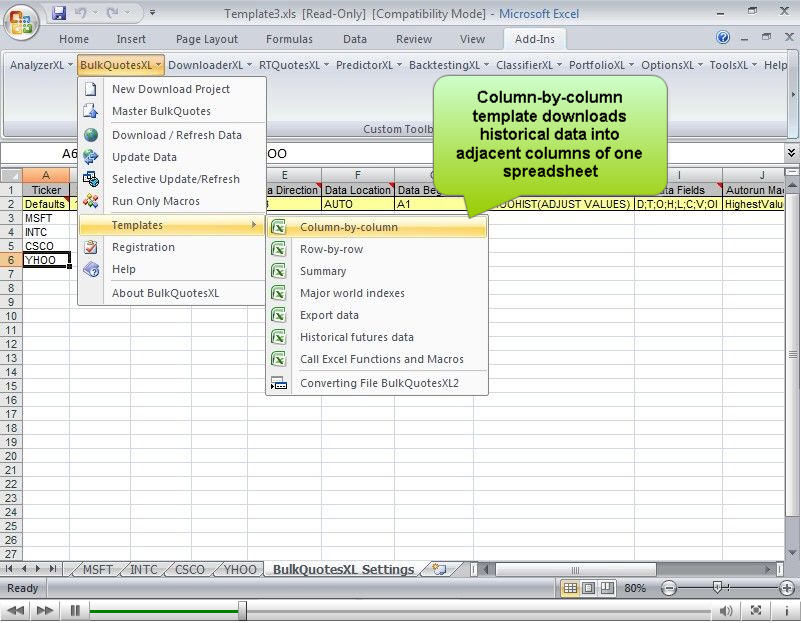Customize Quick Access Toolbar dropdown arrow

coord(152,13)
